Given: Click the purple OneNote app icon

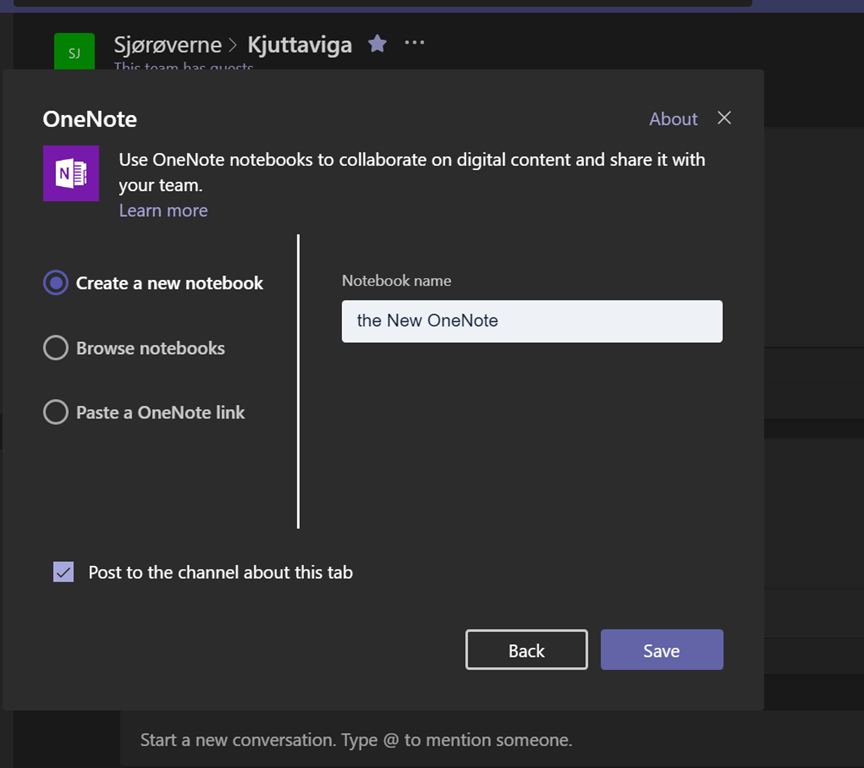Looking at the screenshot, I should (71, 174).
